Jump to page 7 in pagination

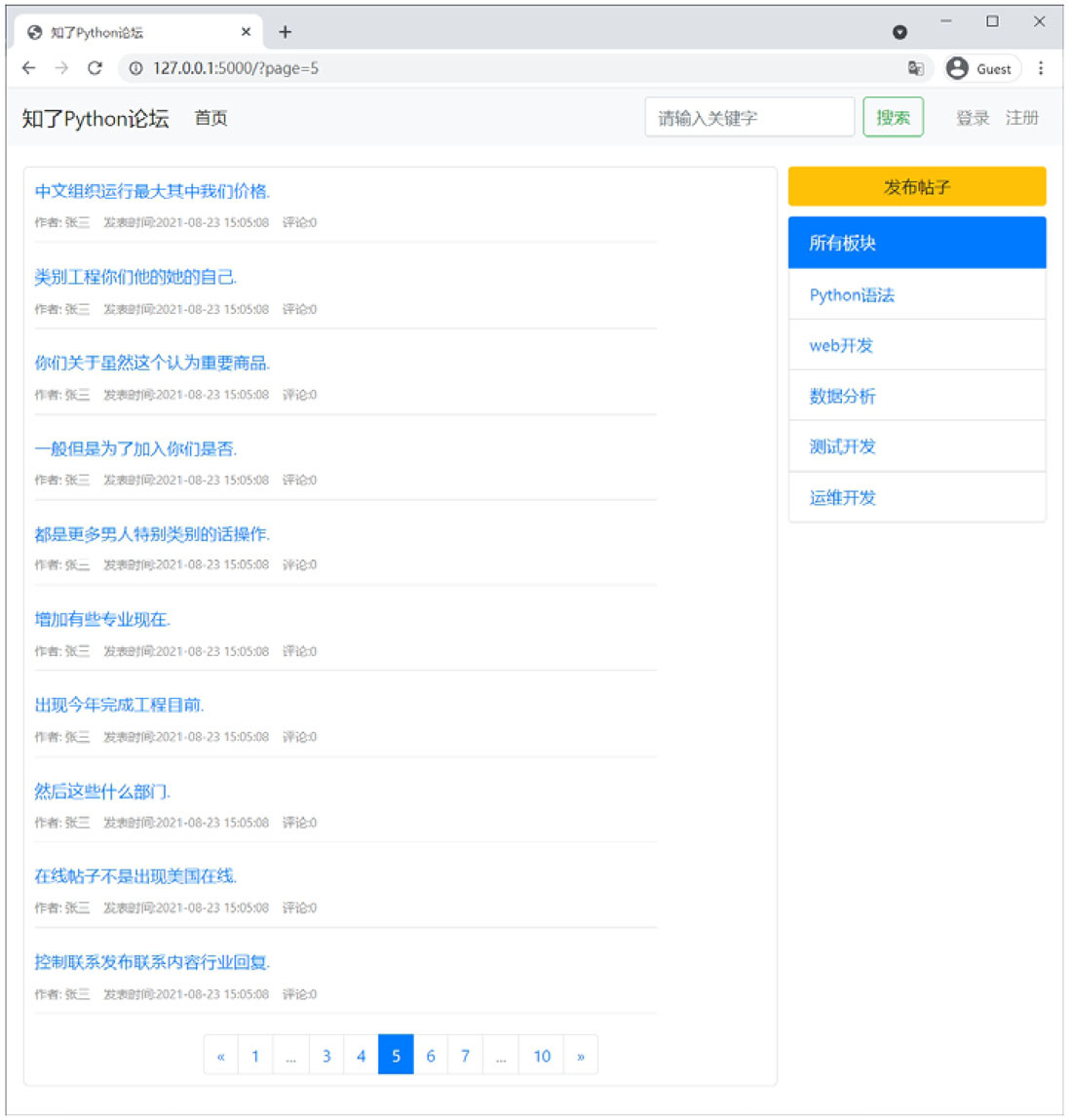(465, 1055)
